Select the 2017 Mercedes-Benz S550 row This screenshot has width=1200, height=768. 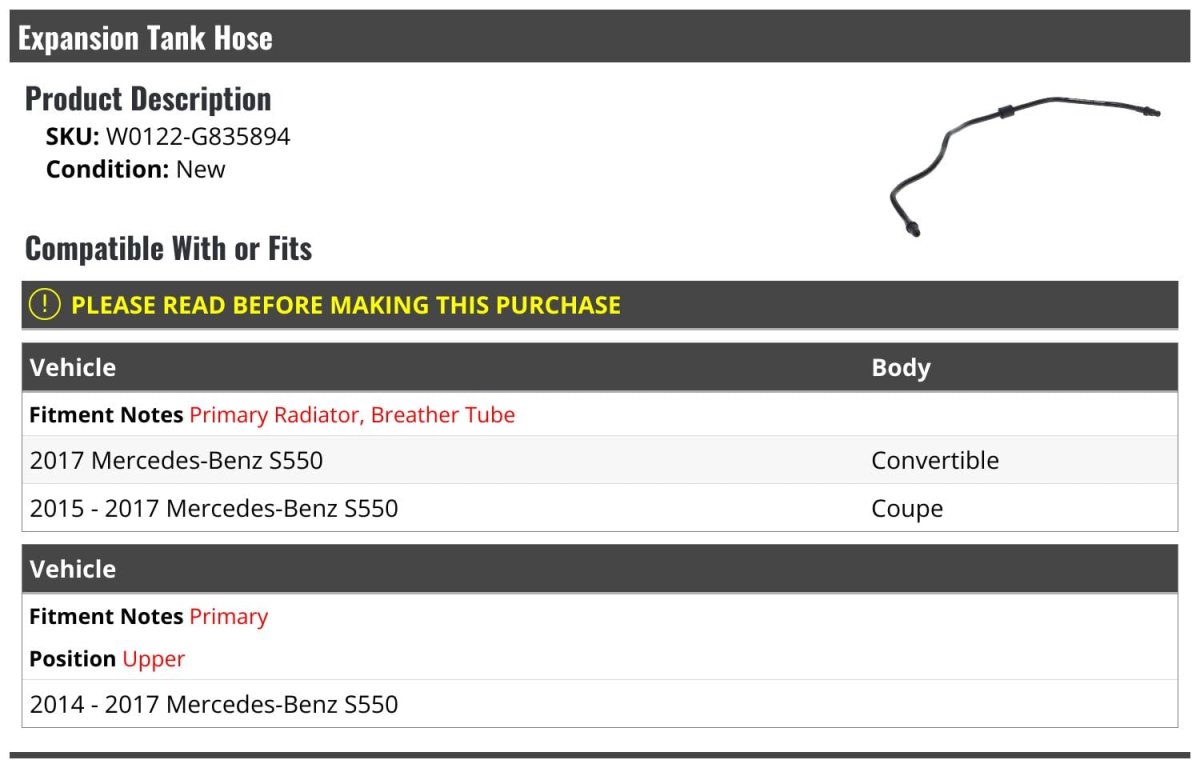pos(177,460)
